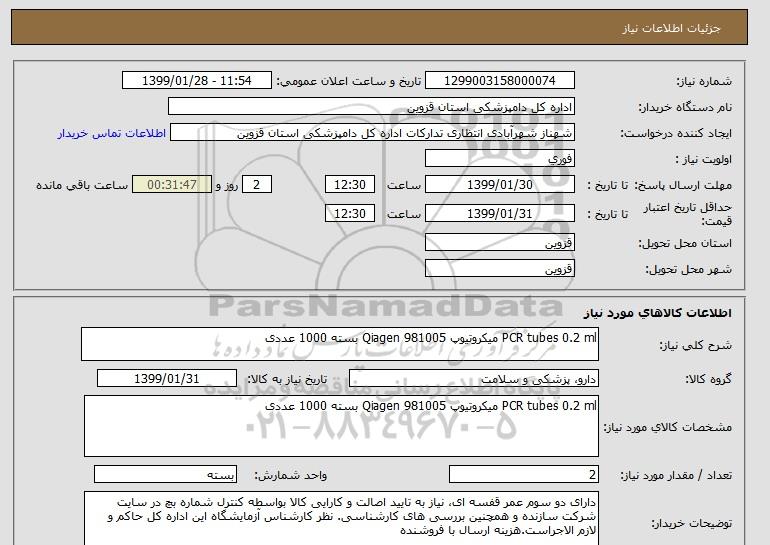Open the اطلاعات تماس خریدار link
Image resolution: width=770 pixels, height=545 pixels.
[112, 133]
